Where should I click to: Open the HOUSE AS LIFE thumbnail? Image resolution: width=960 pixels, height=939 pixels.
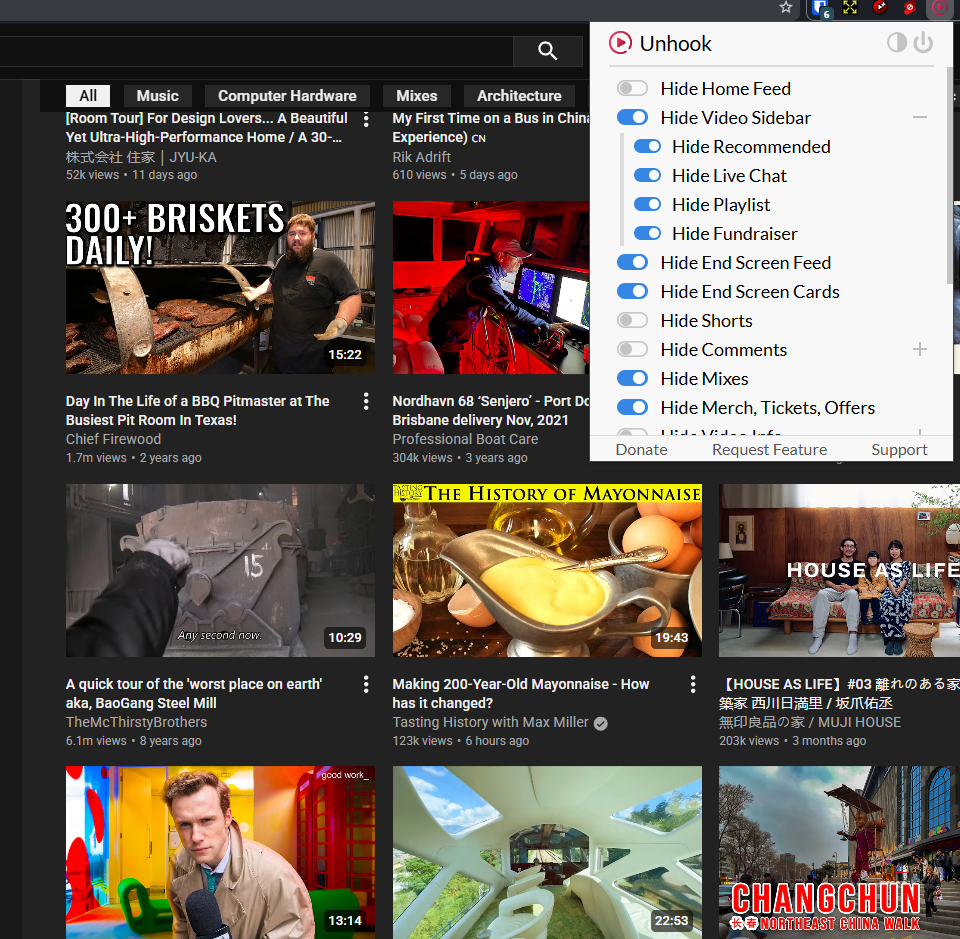pos(839,570)
